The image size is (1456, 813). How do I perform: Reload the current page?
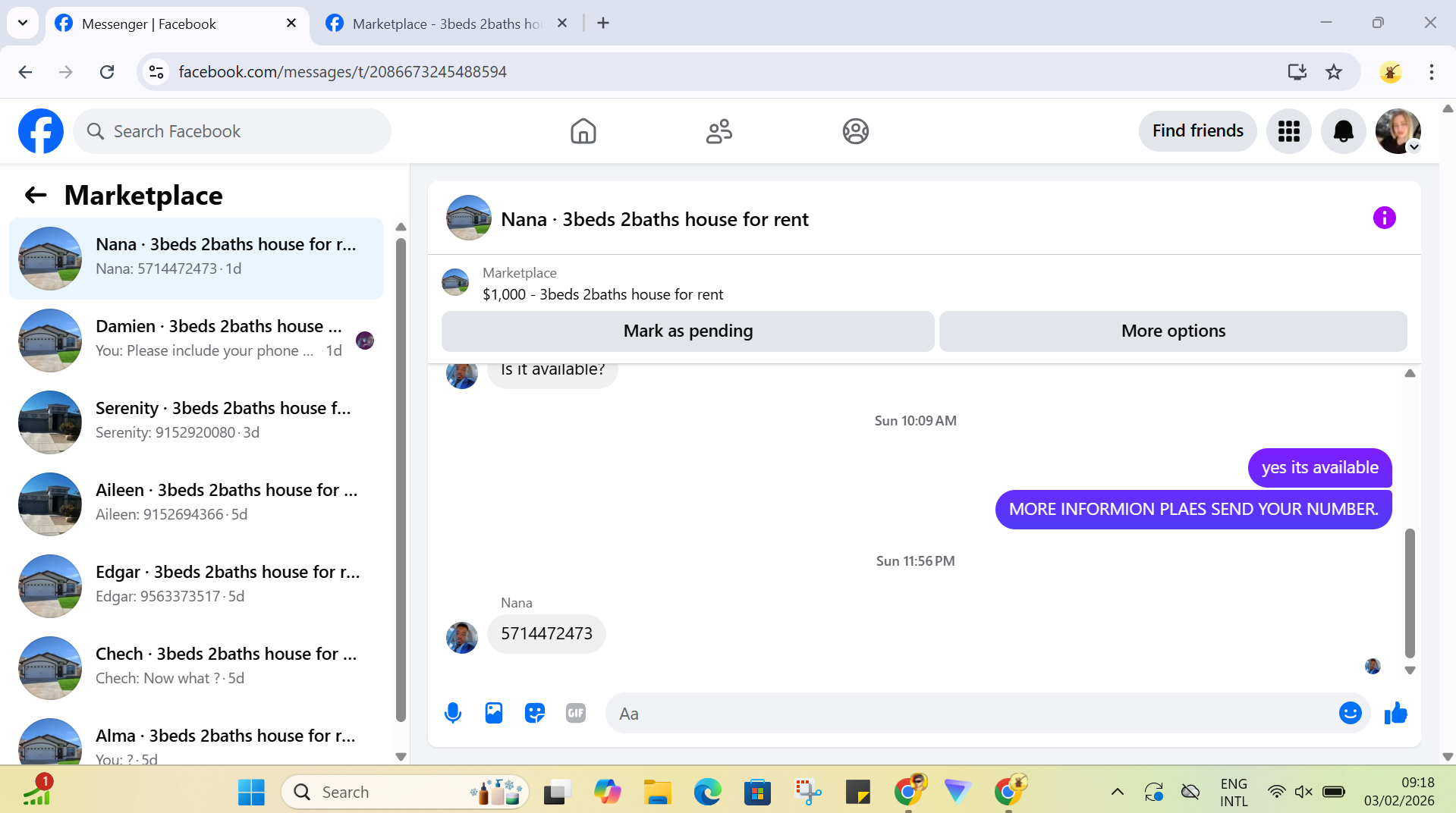pyautogui.click(x=107, y=72)
